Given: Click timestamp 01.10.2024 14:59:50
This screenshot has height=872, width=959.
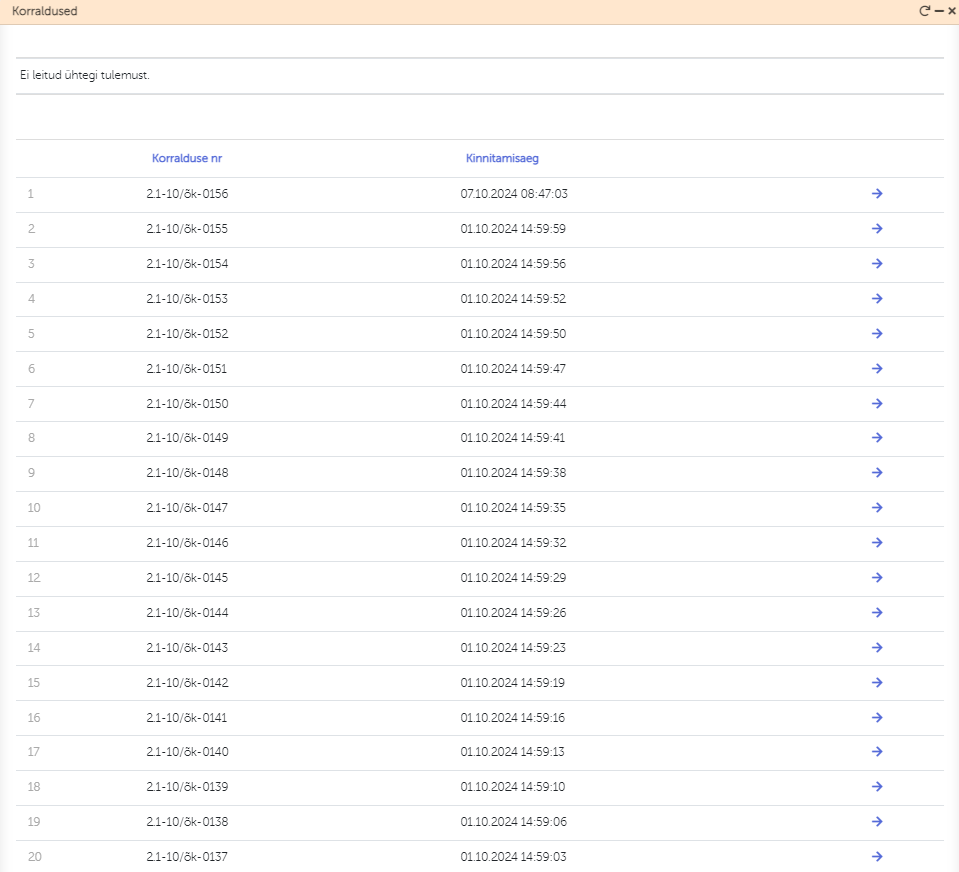Looking at the screenshot, I should click(513, 334).
